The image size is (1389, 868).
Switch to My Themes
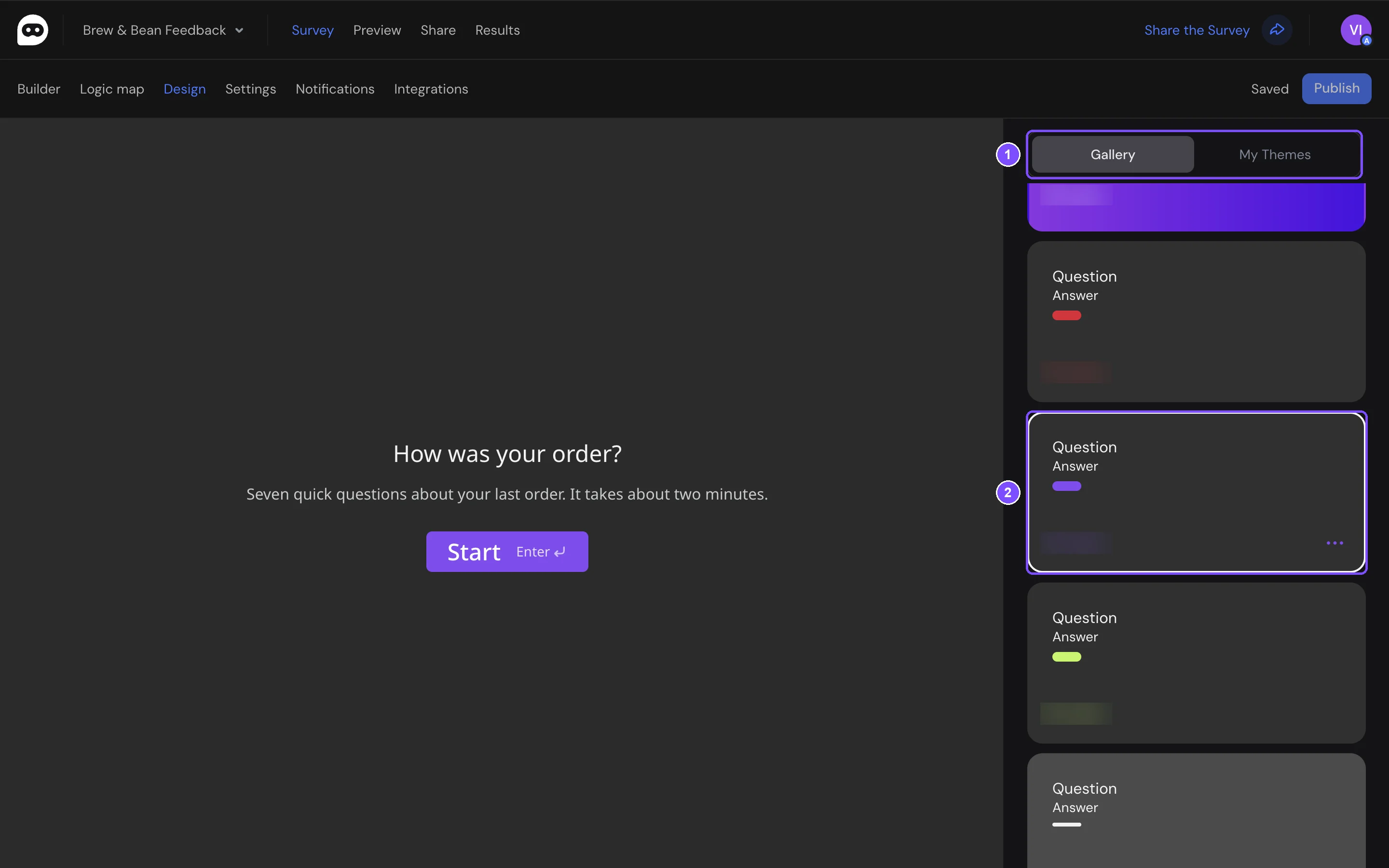click(1275, 154)
